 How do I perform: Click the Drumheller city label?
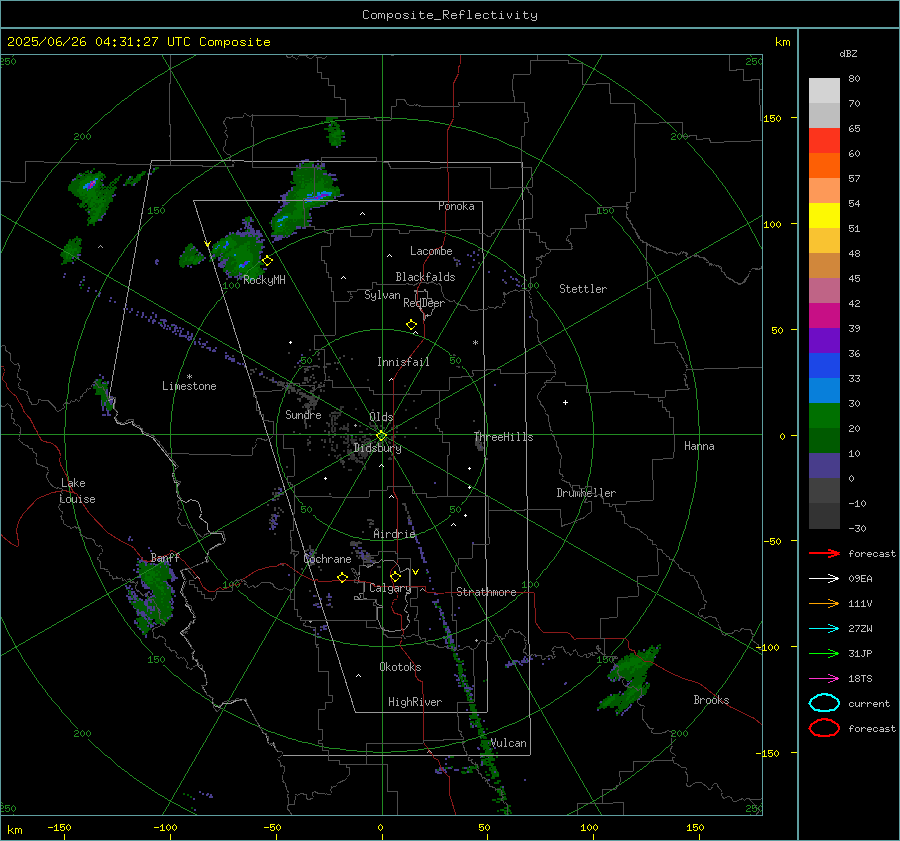click(586, 493)
